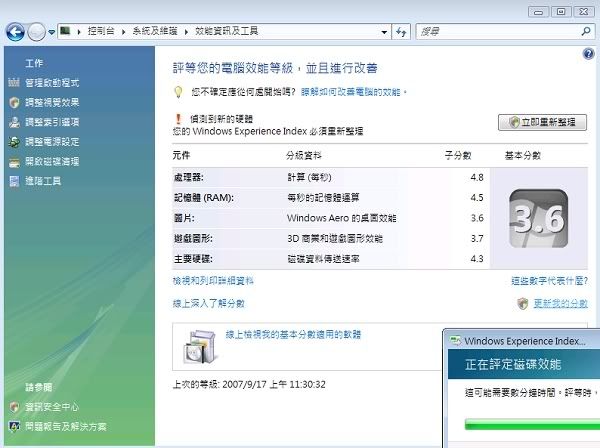Click the green progress bar in dialog
Screen dimensions: 600x448
click(x=532, y=424)
